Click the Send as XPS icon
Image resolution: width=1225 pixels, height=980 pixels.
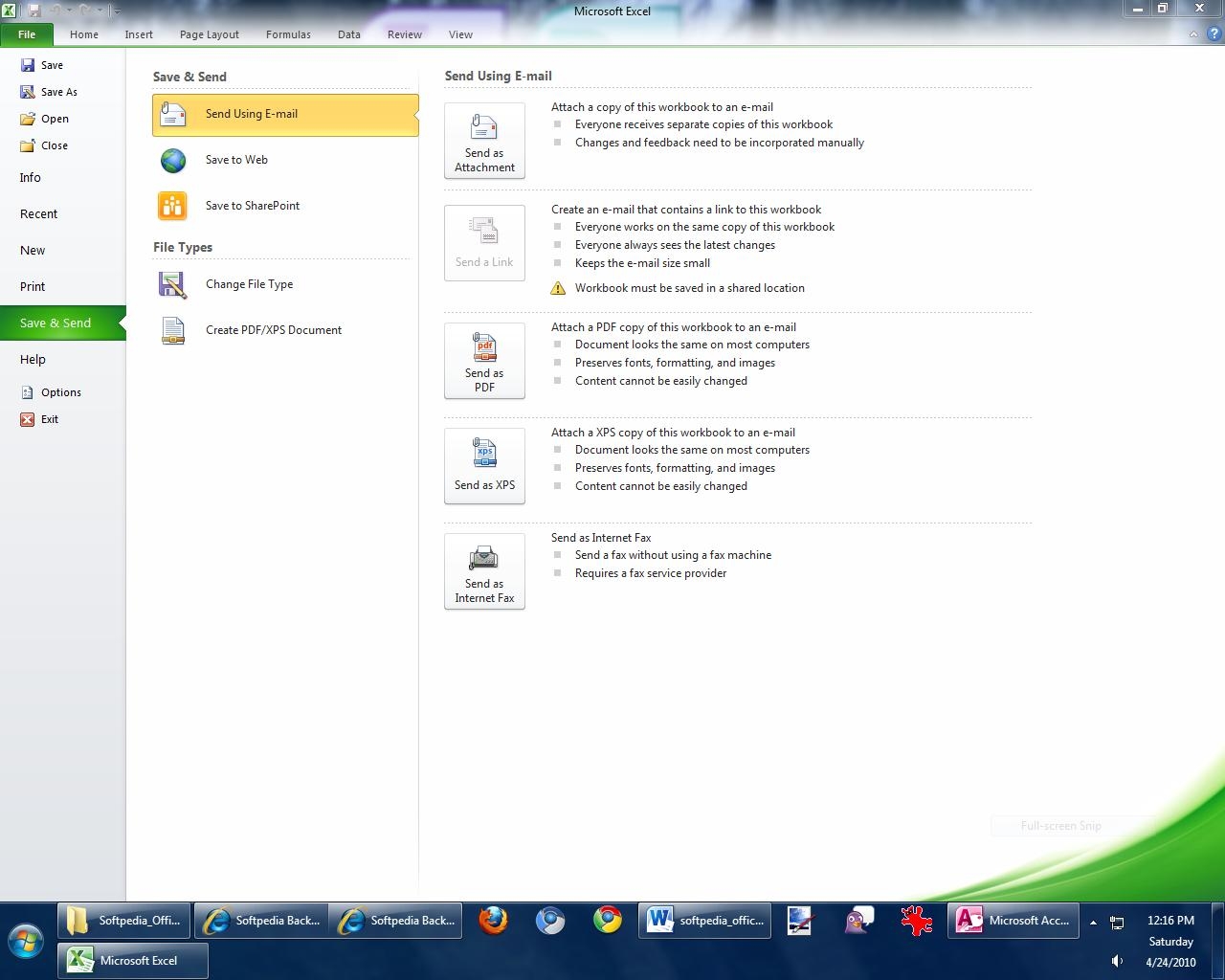pyautogui.click(x=484, y=465)
